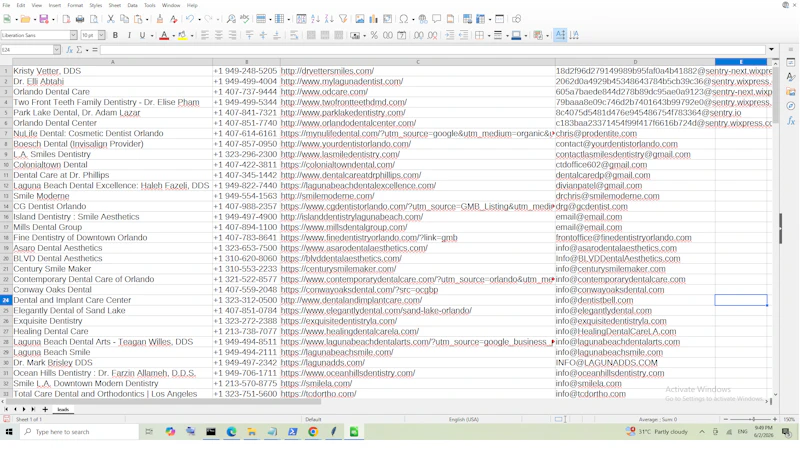Open Find and Replace
This screenshot has height=450, width=800.
[231, 19]
